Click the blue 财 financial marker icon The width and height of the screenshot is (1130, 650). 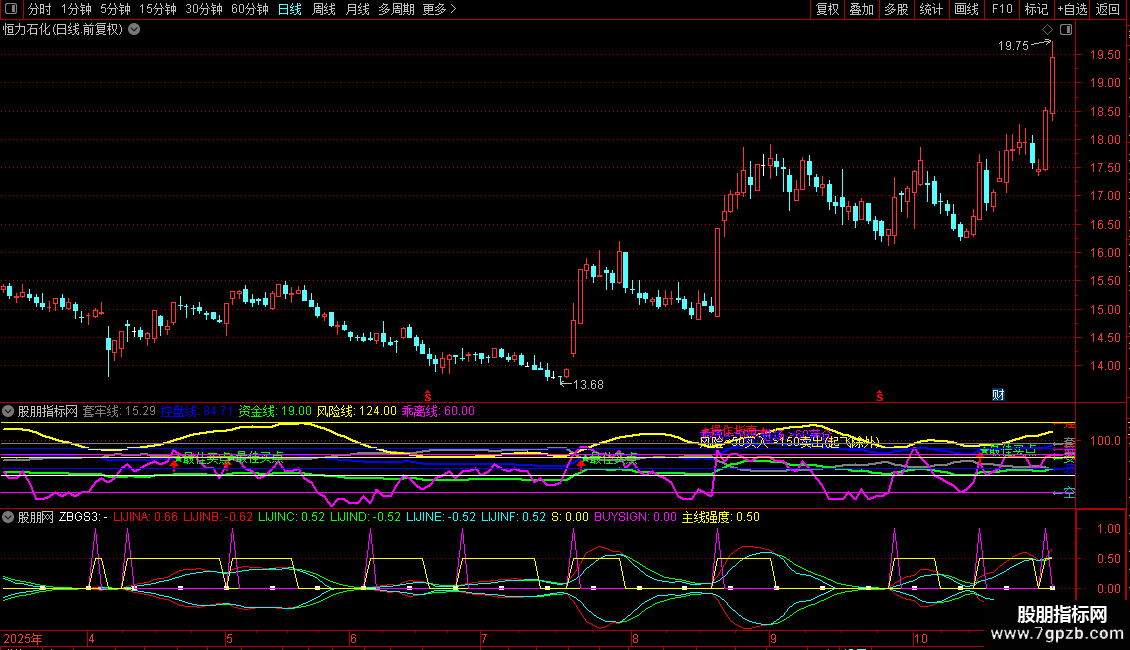(x=997, y=395)
